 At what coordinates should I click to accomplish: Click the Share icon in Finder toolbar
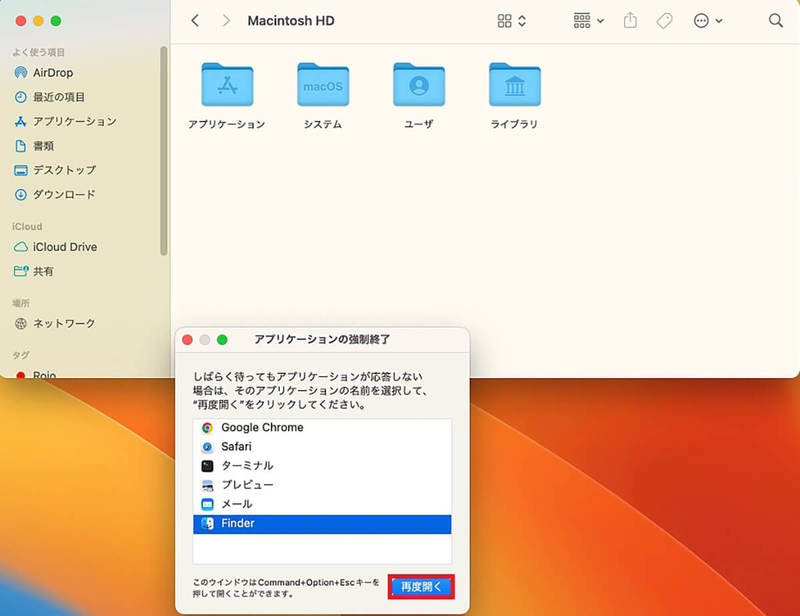click(x=630, y=20)
